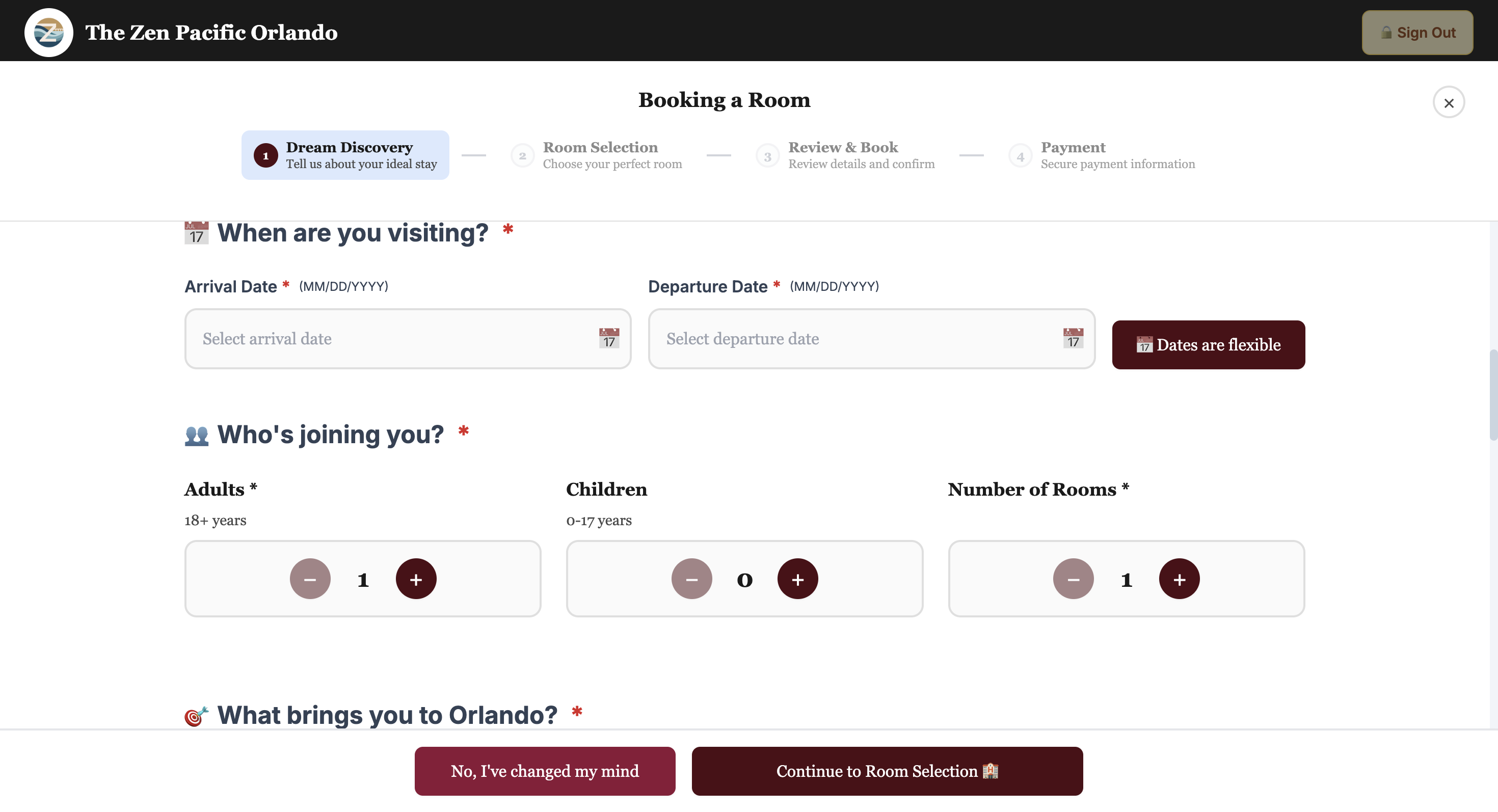
Task: Click the Zen Pacific Orlando logo
Action: coord(49,32)
